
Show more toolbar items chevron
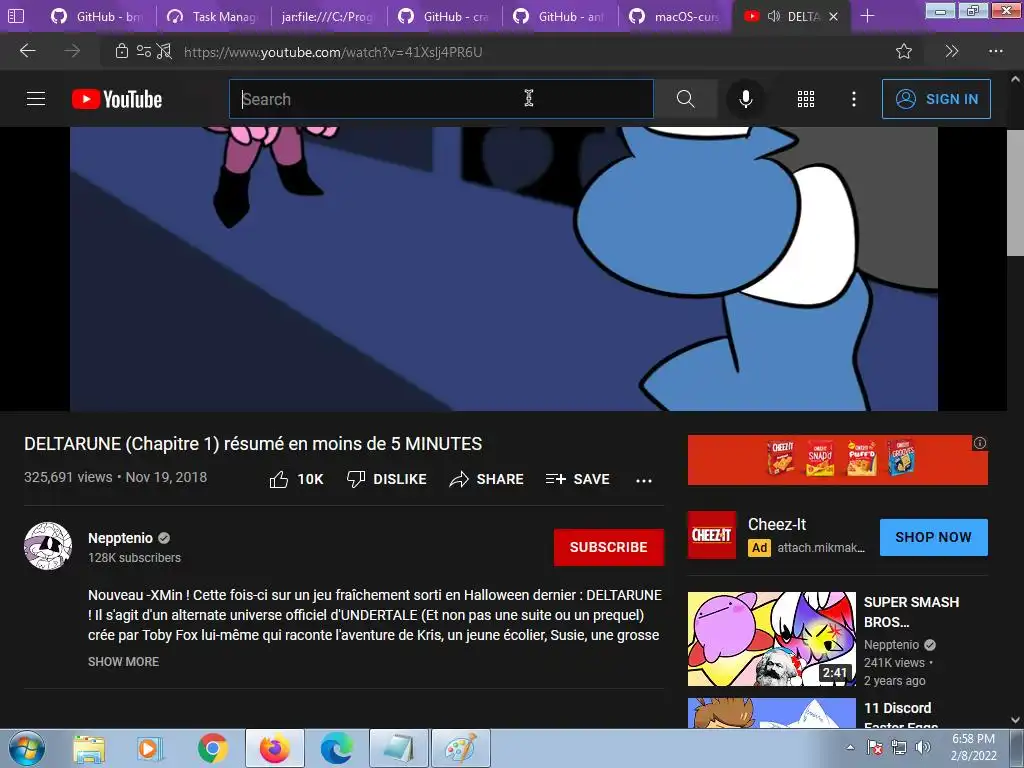click(952, 51)
